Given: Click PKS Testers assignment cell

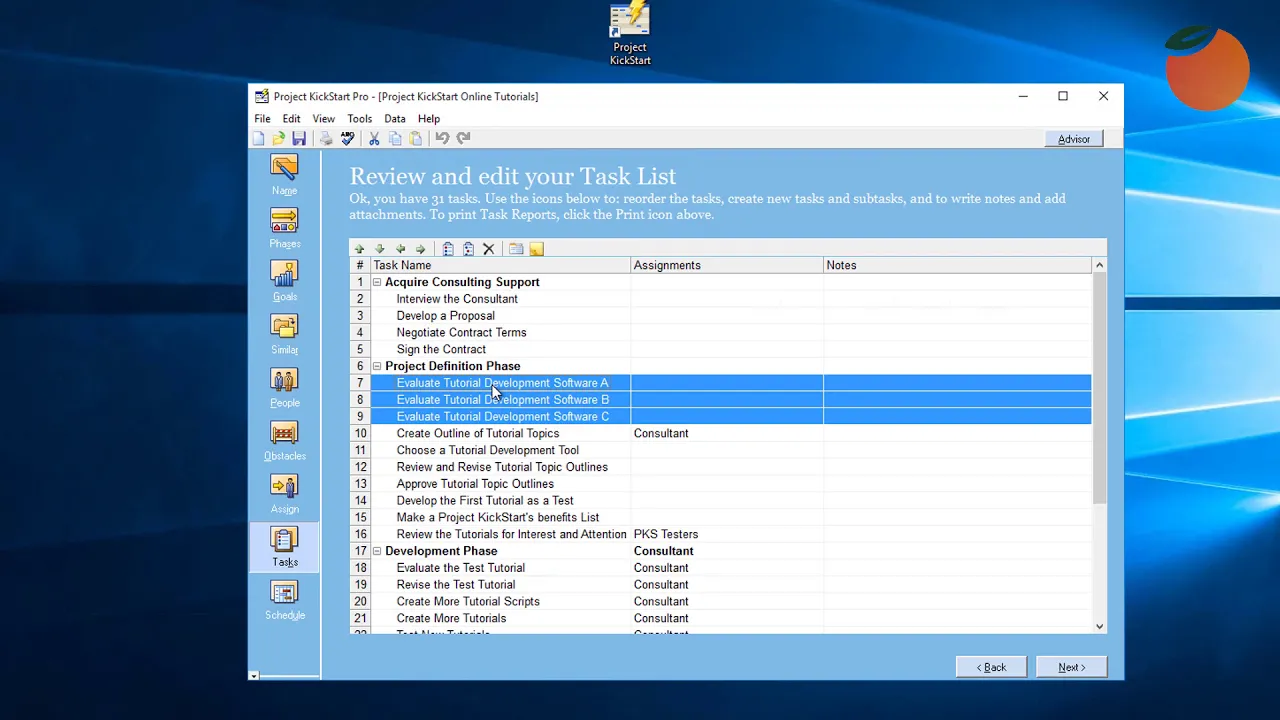Looking at the screenshot, I should [727, 534].
